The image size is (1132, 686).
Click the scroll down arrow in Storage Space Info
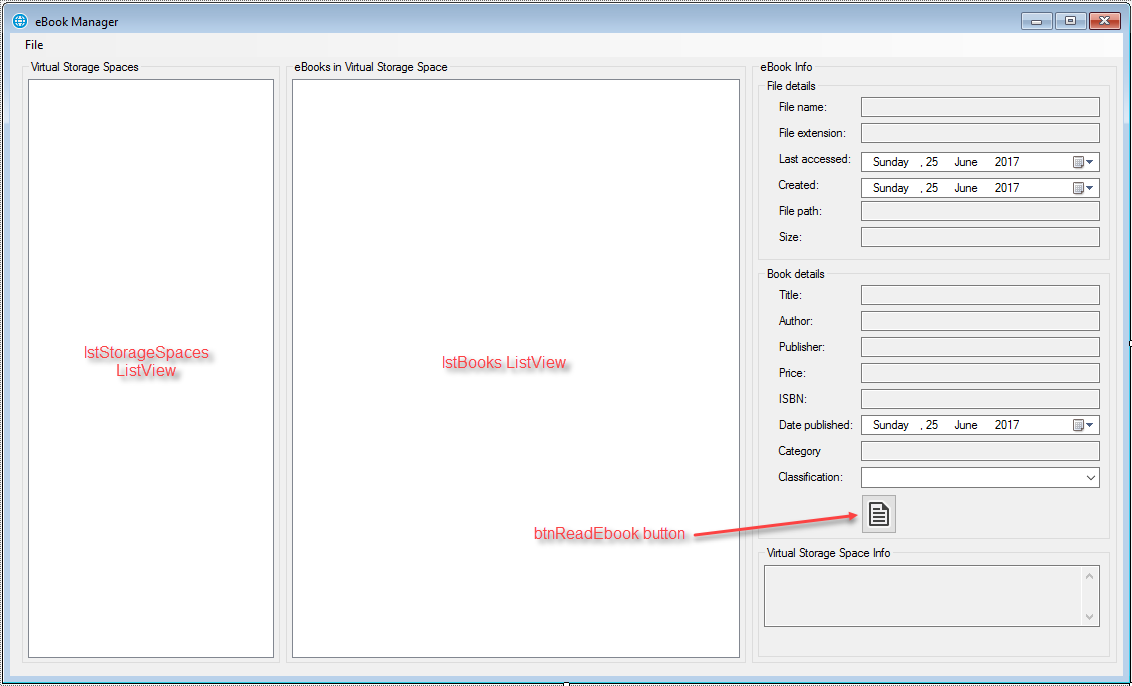1089,617
